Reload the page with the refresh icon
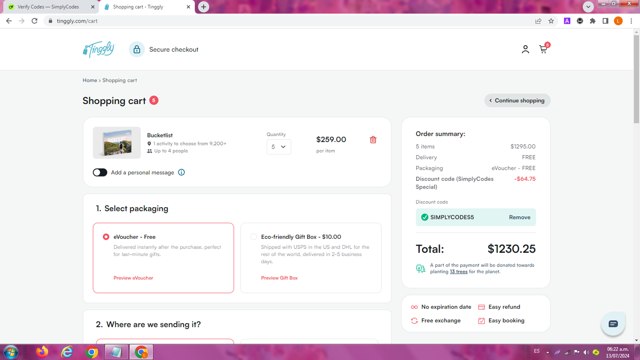Screen dimensions: 640x360 pyautogui.click(x=34, y=21)
